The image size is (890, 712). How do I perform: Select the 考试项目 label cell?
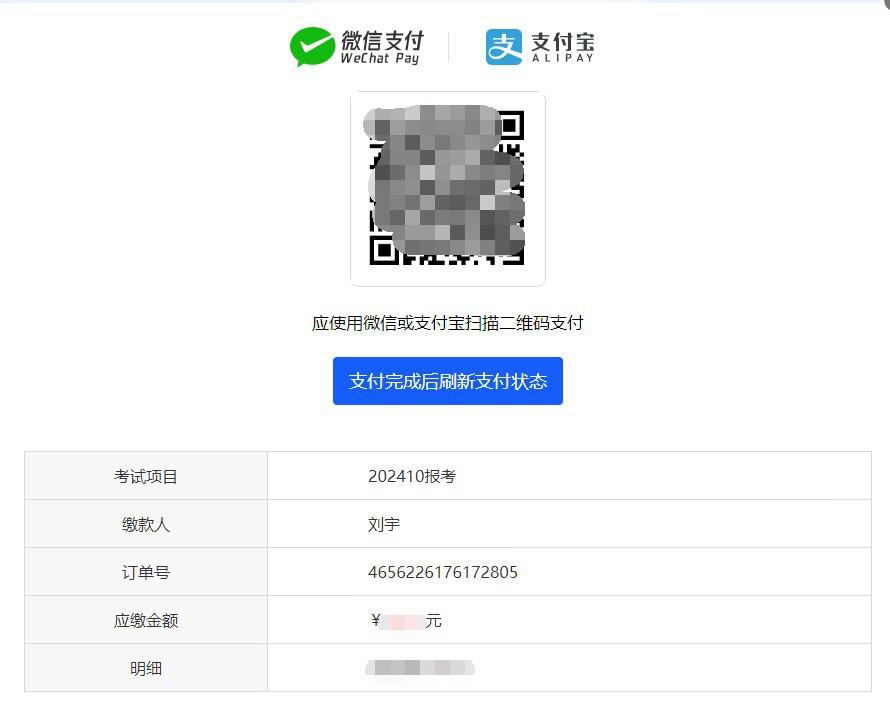(x=146, y=476)
